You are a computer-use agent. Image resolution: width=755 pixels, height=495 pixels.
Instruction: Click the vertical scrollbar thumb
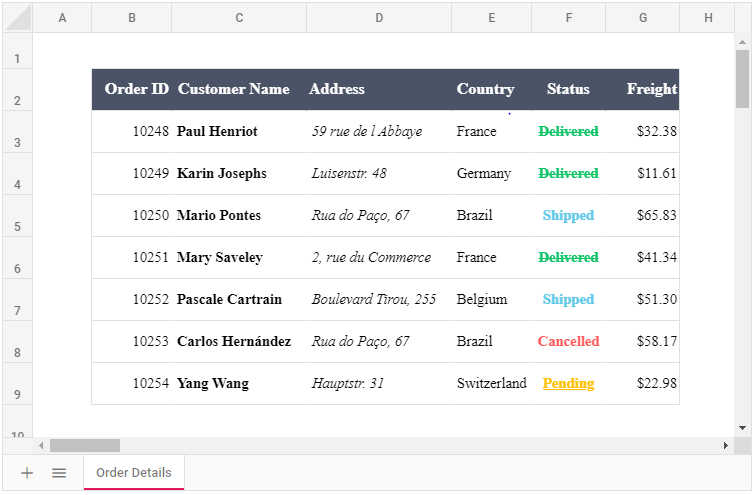click(742, 78)
